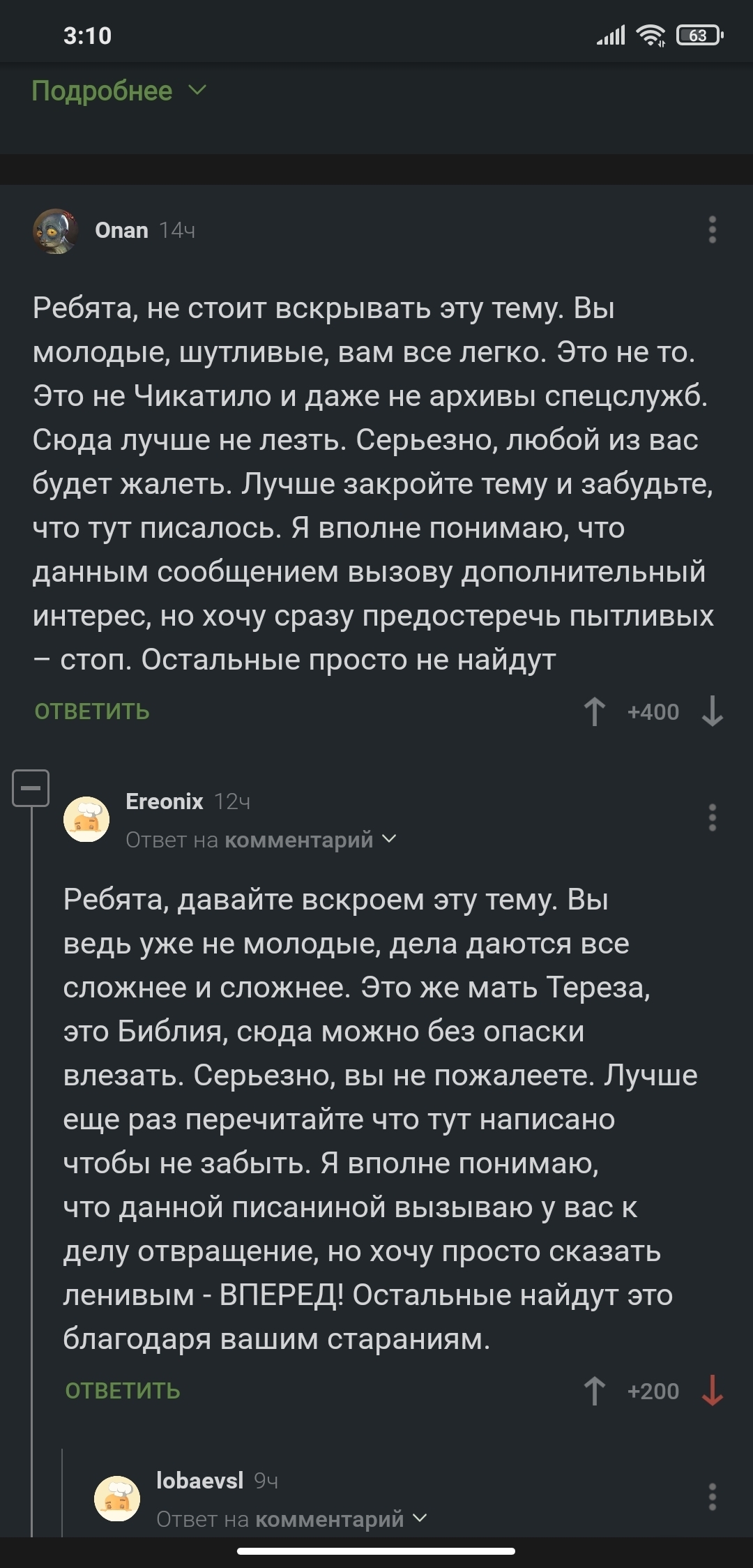This screenshot has height=1568, width=753.
Task: Open three-dot menu on Onan's comment
Action: [712, 229]
